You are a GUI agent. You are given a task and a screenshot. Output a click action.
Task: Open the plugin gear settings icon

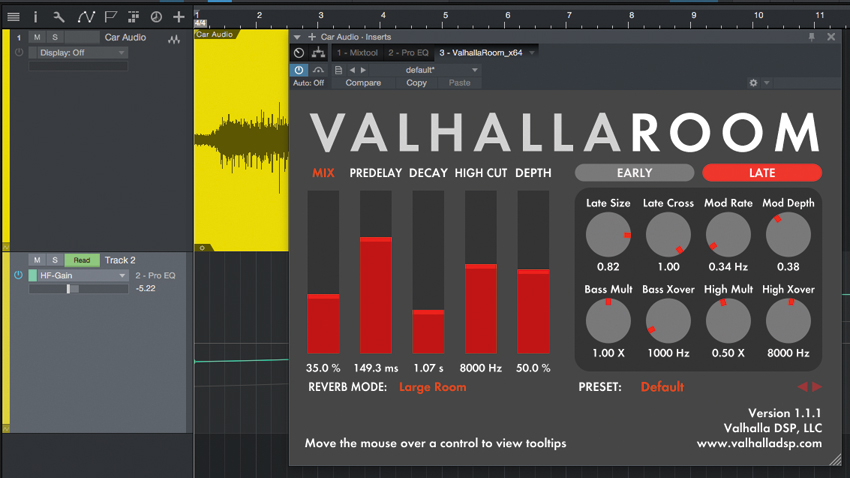point(753,83)
